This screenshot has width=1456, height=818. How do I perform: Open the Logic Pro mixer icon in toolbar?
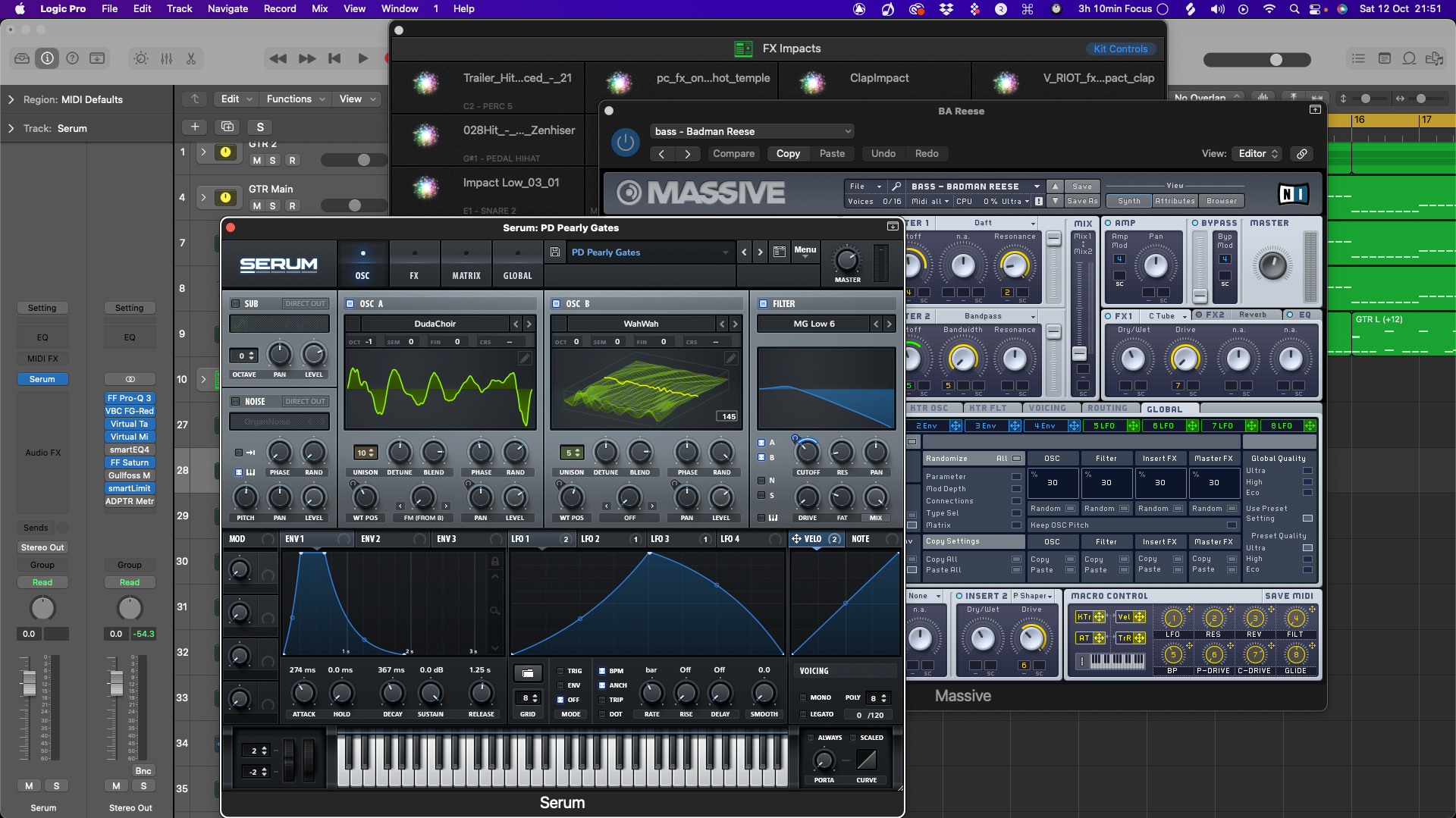tap(166, 58)
